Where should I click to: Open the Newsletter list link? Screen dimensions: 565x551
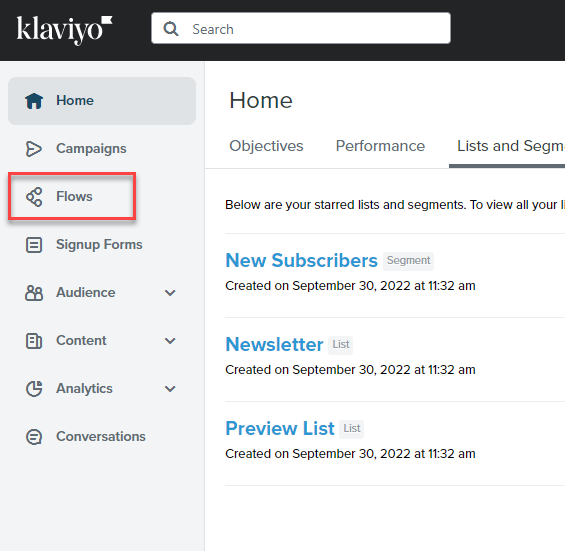click(274, 344)
